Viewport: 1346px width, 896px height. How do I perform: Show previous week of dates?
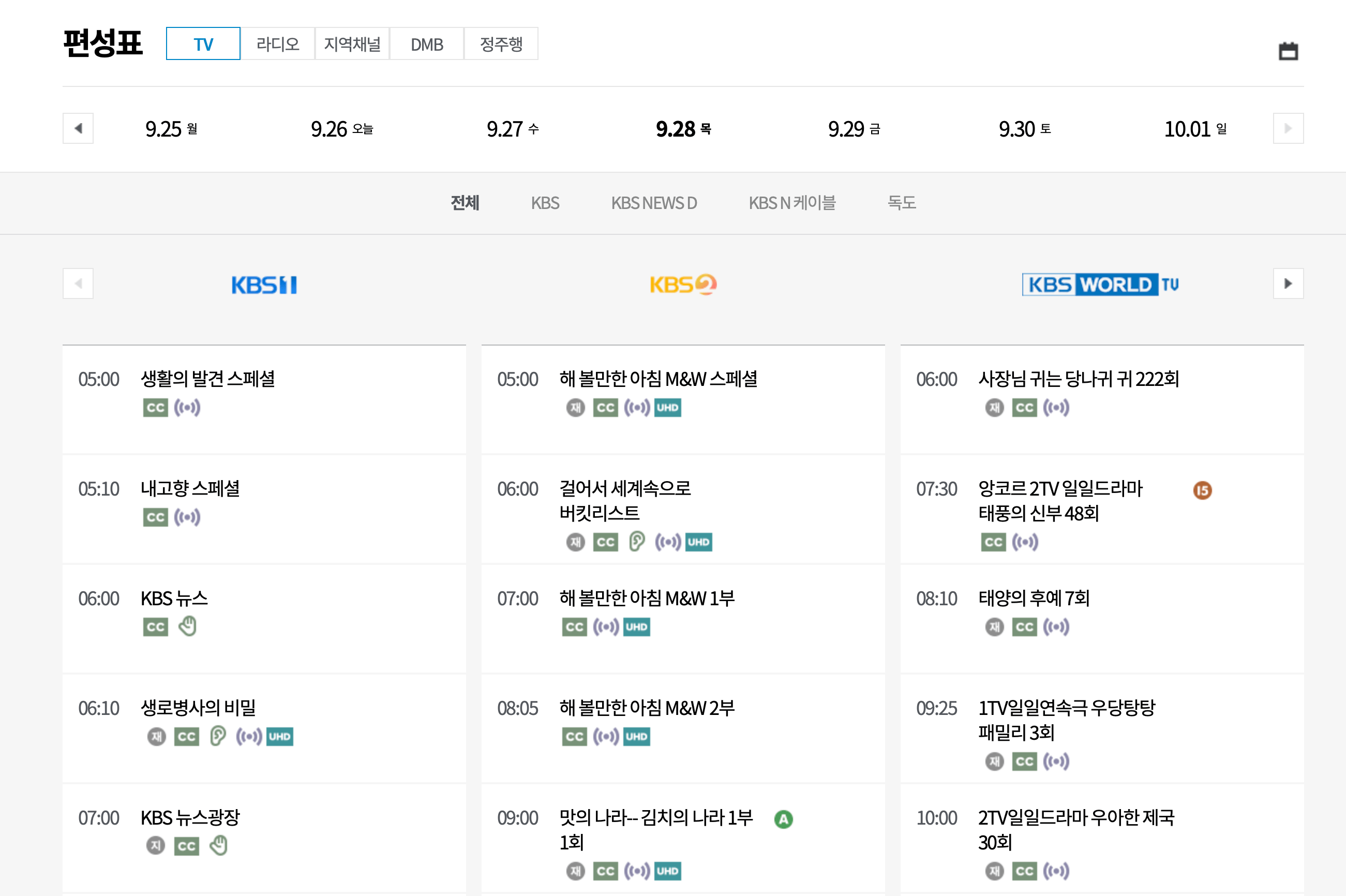(78, 129)
